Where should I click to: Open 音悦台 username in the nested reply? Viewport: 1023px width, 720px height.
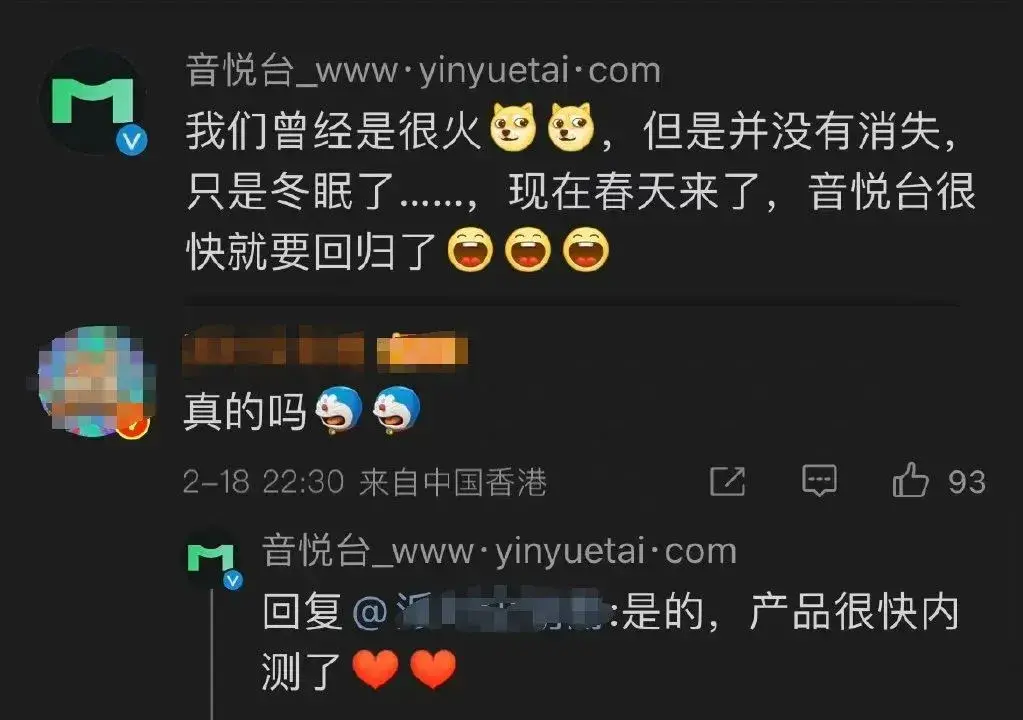tap(500, 551)
